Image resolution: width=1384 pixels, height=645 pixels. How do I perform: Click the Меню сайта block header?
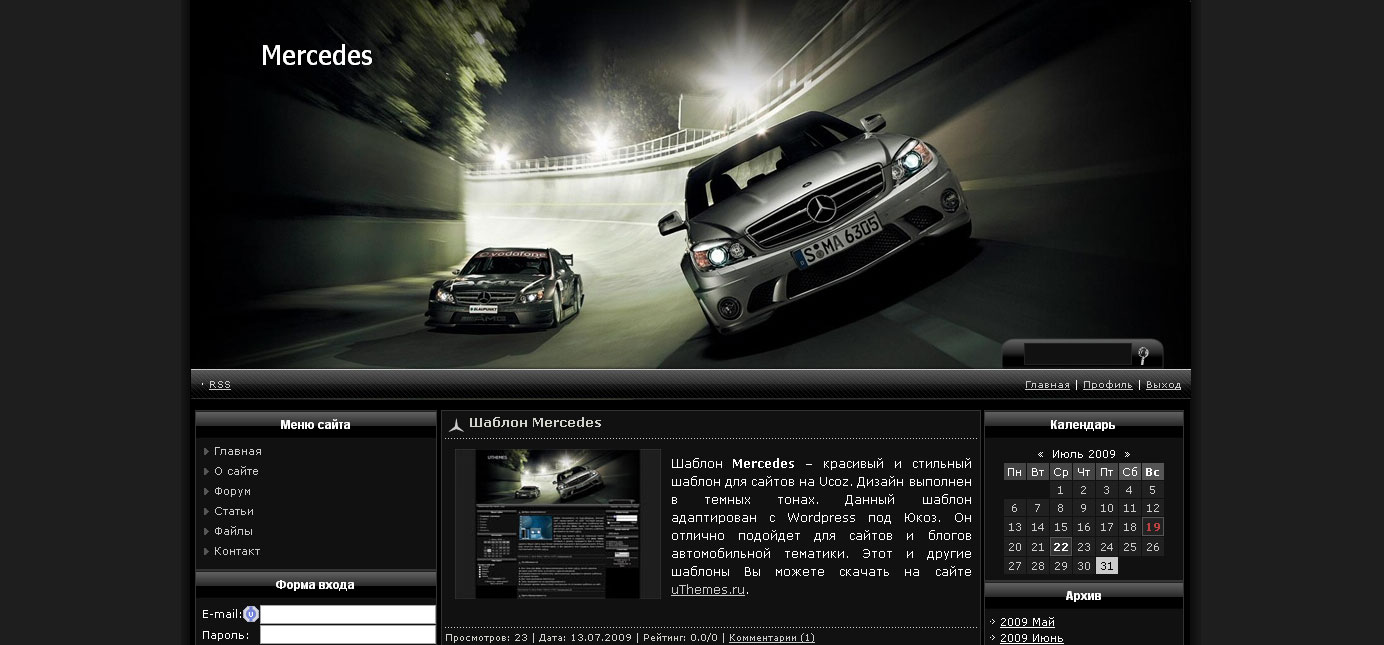pos(315,425)
